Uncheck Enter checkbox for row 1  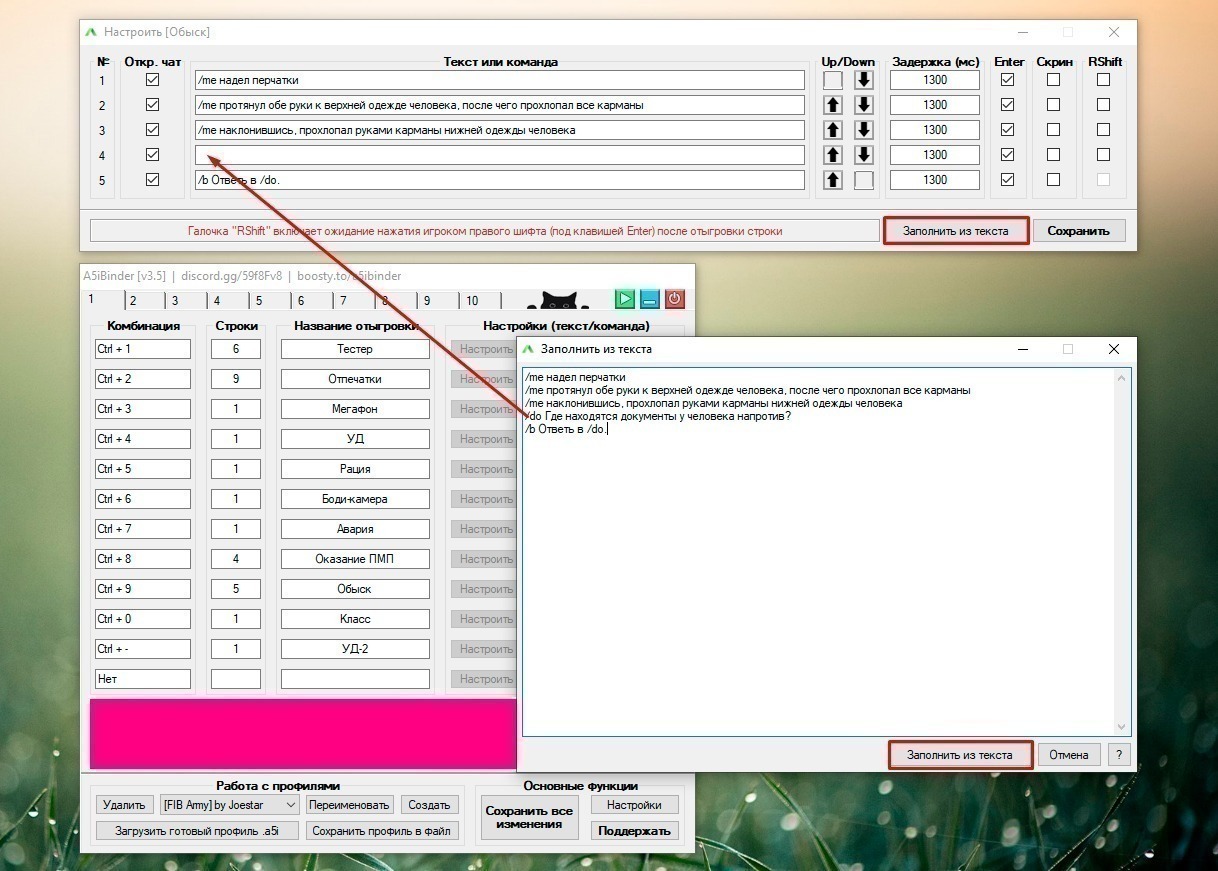click(1007, 79)
